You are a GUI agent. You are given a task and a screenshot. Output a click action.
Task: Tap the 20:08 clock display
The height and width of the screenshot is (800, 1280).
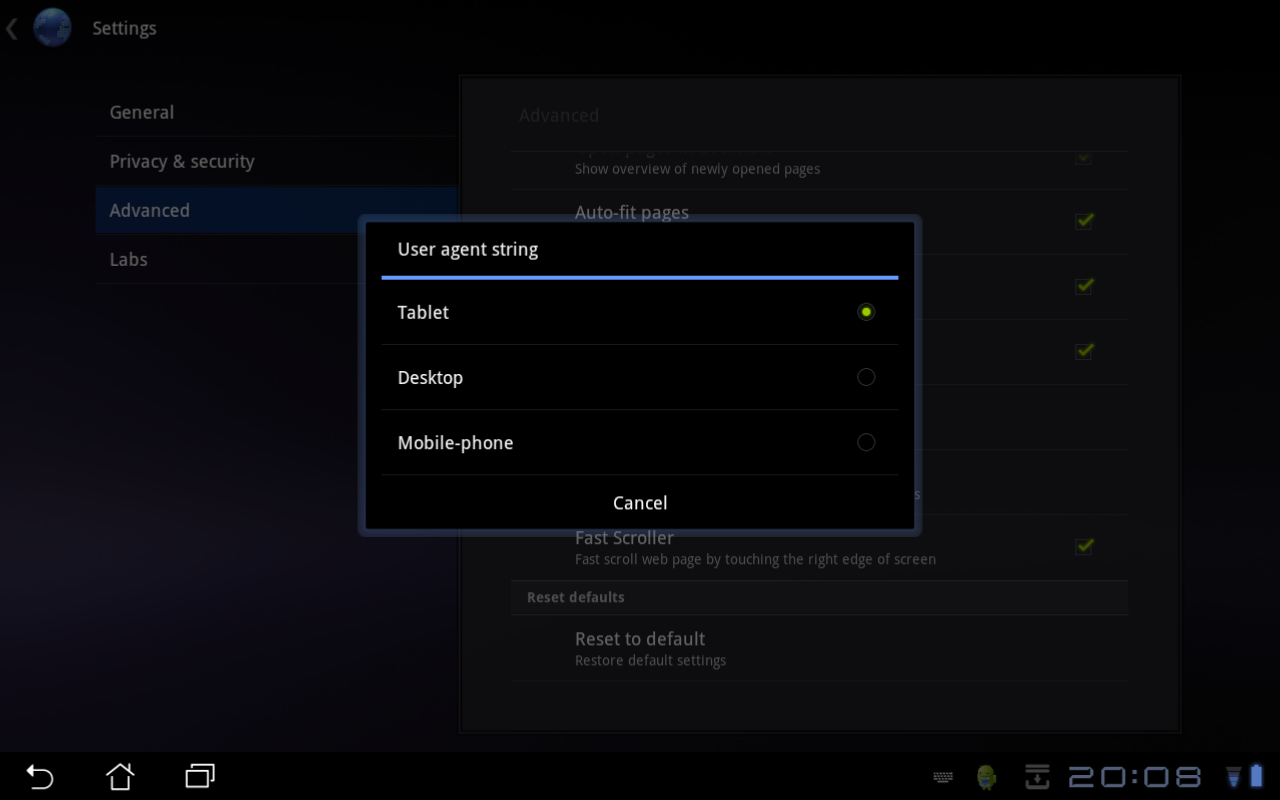1135,777
